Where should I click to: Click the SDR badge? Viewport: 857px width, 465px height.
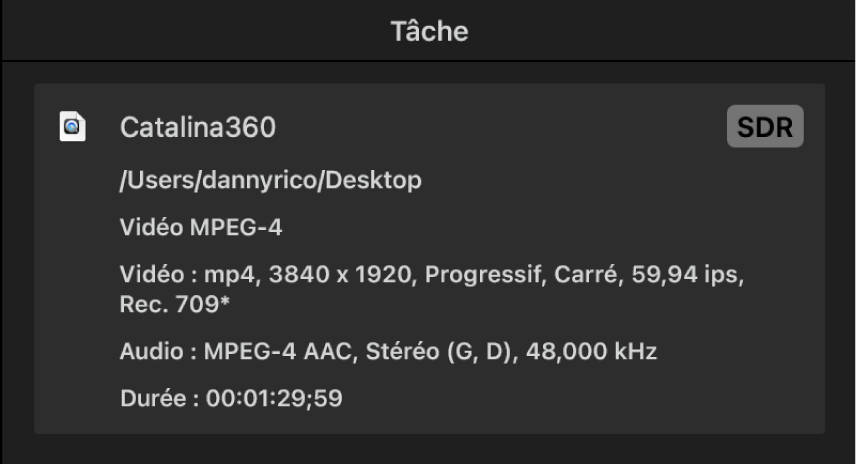click(765, 127)
